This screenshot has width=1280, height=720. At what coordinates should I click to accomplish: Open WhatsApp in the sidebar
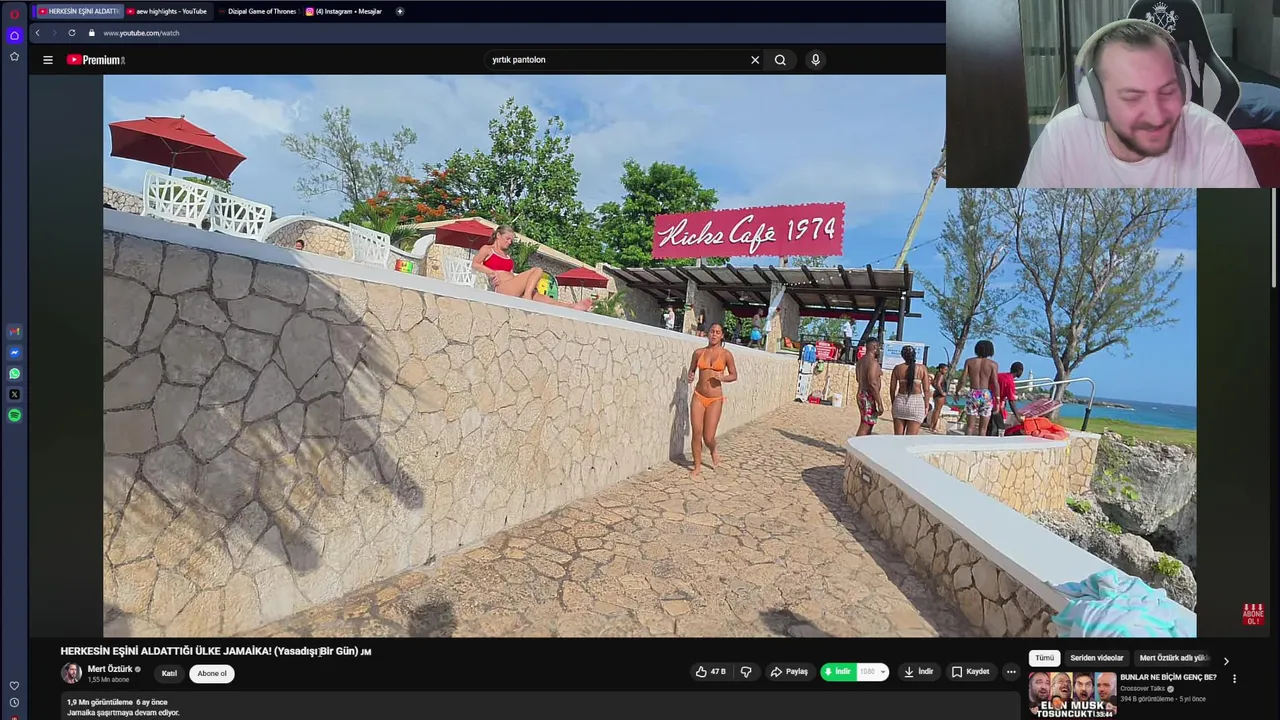click(x=14, y=374)
